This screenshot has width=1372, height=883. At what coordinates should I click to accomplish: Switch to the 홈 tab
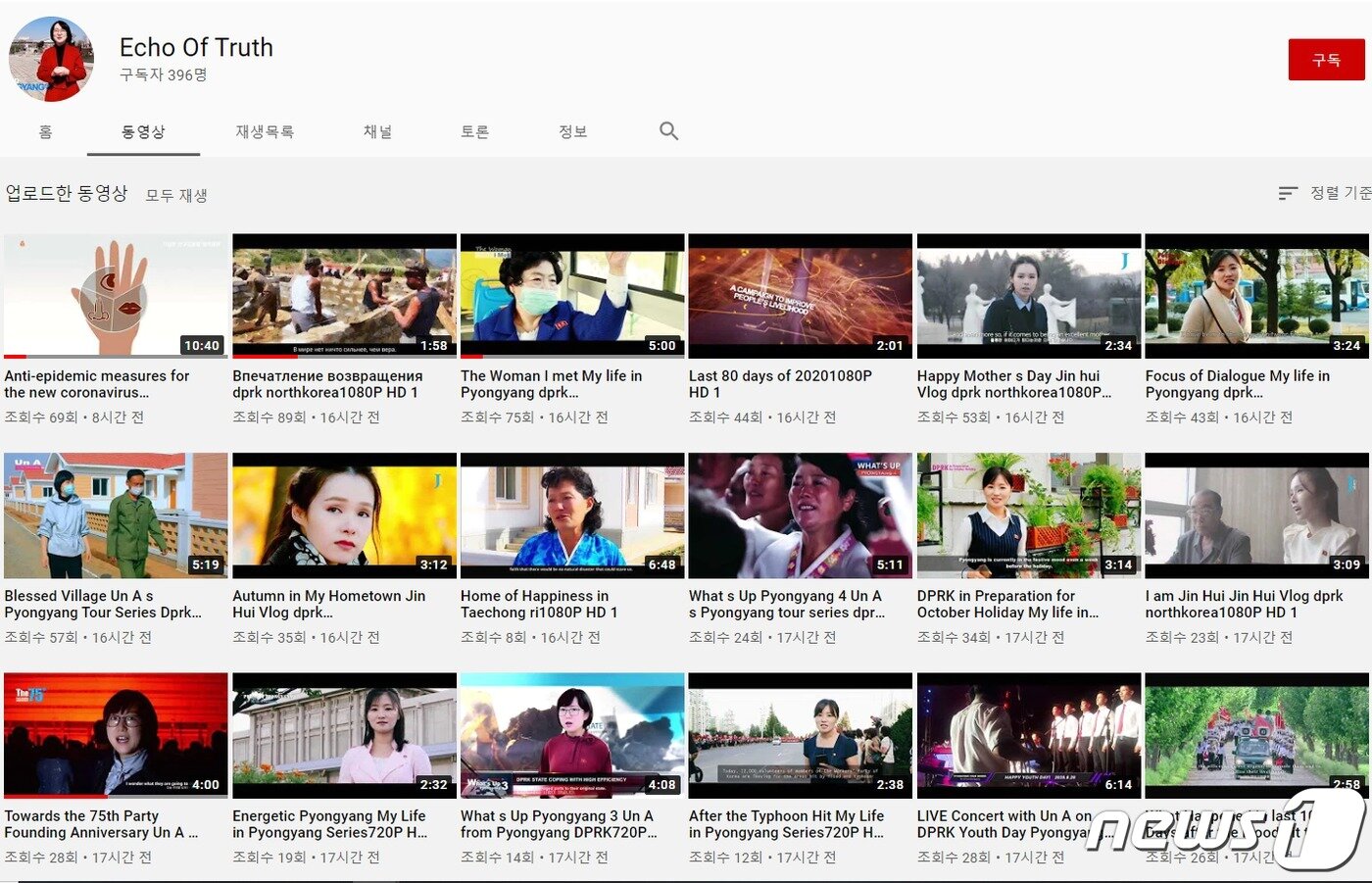tap(45, 131)
